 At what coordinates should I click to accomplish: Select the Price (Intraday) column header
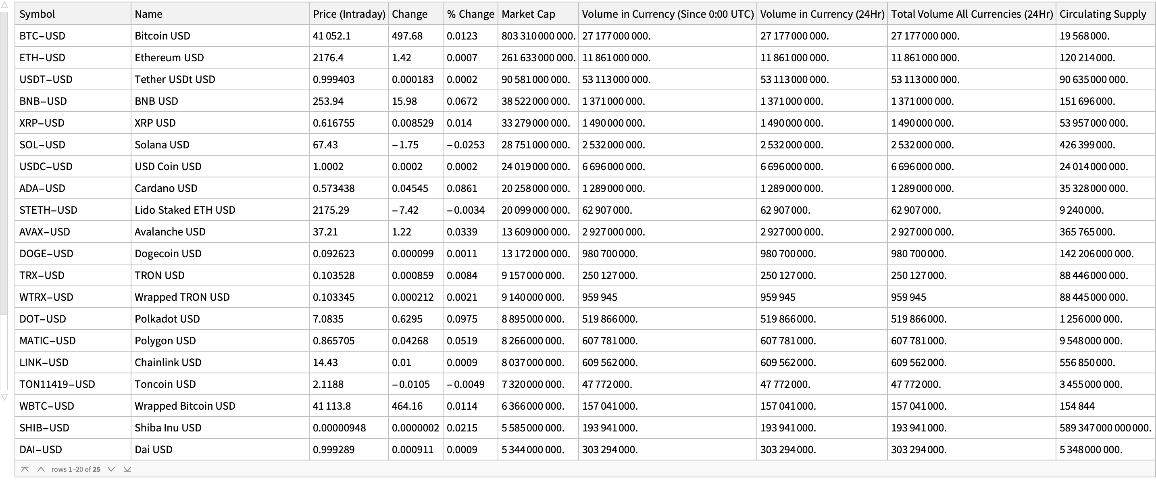(348, 14)
